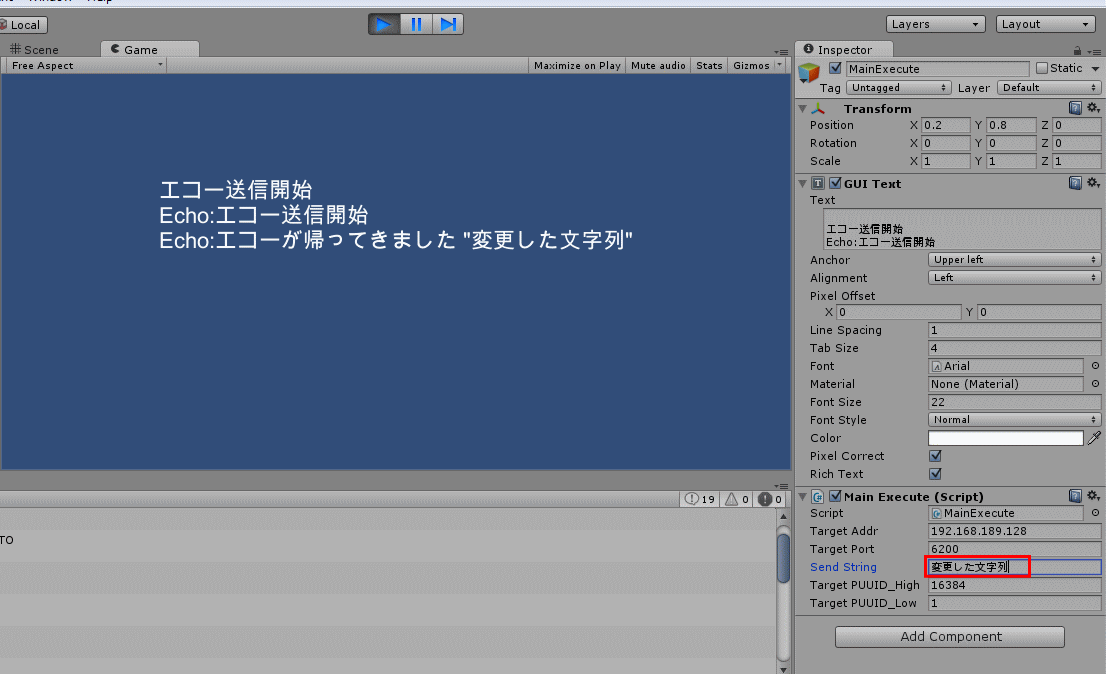Open Transform help book icon
This screenshot has height=674, width=1106.
(x=1075, y=108)
